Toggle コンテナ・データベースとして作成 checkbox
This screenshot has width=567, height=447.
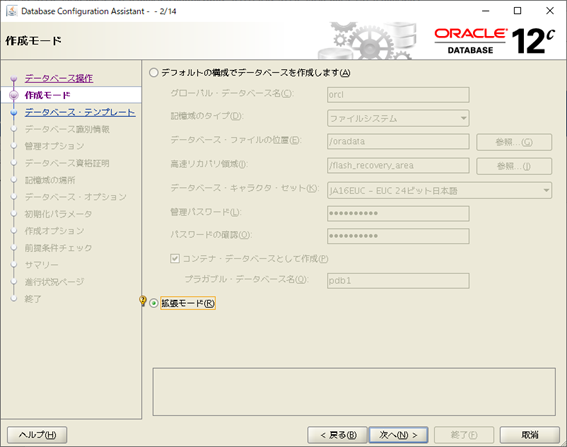(175, 259)
